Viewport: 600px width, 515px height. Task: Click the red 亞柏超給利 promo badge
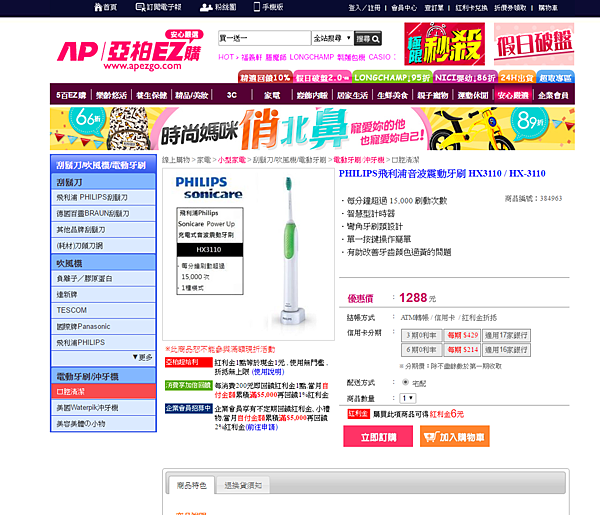point(189,362)
